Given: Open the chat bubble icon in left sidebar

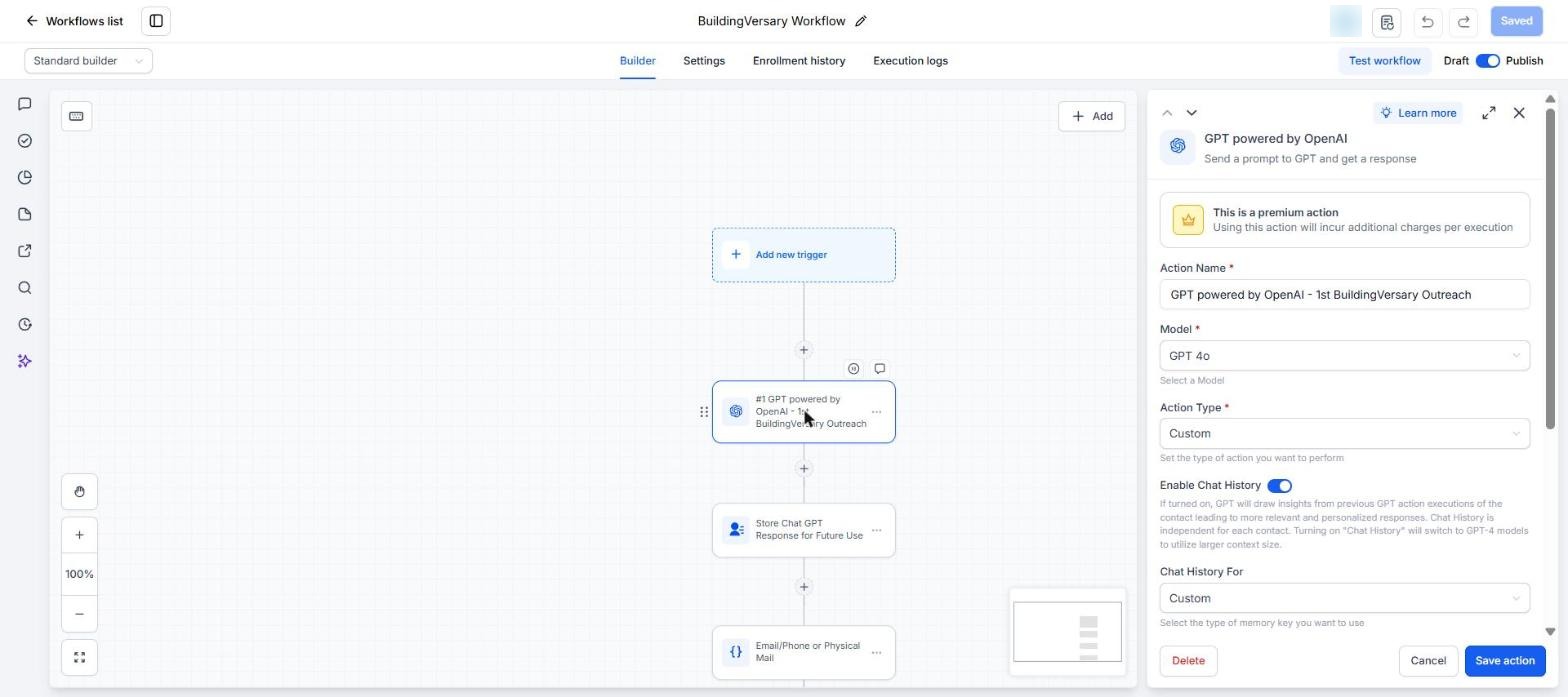Looking at the screenshot, I should 25,104.
